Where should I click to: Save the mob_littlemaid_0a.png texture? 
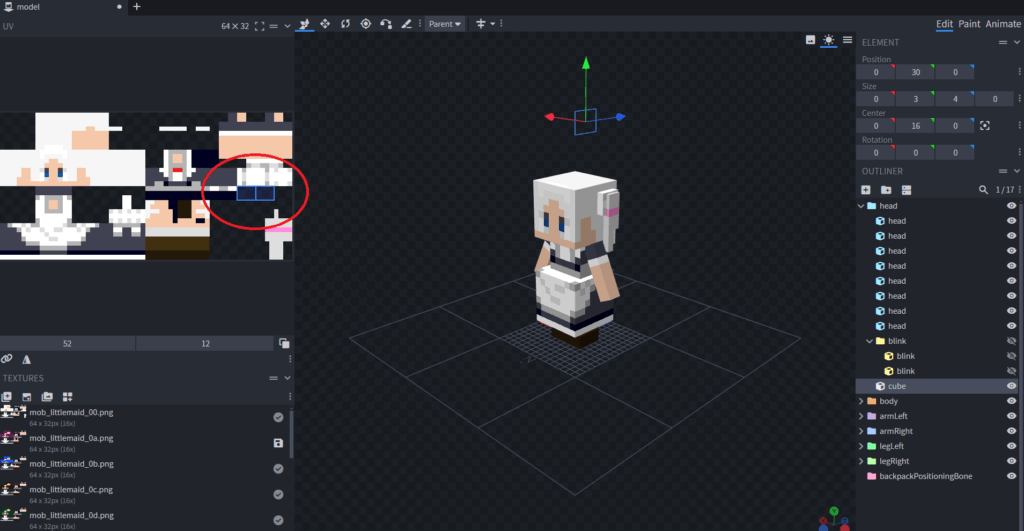point(278,443)
